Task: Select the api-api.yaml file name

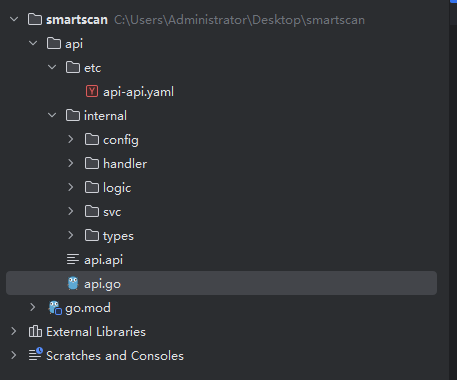Action: [138, 92]
